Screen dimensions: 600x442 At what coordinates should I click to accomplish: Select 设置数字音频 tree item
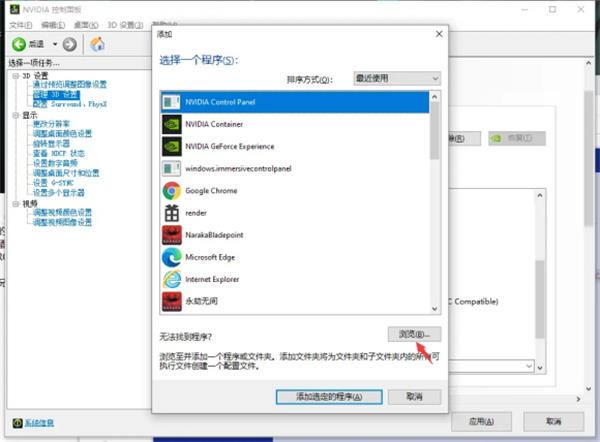[x=55, y=163]
